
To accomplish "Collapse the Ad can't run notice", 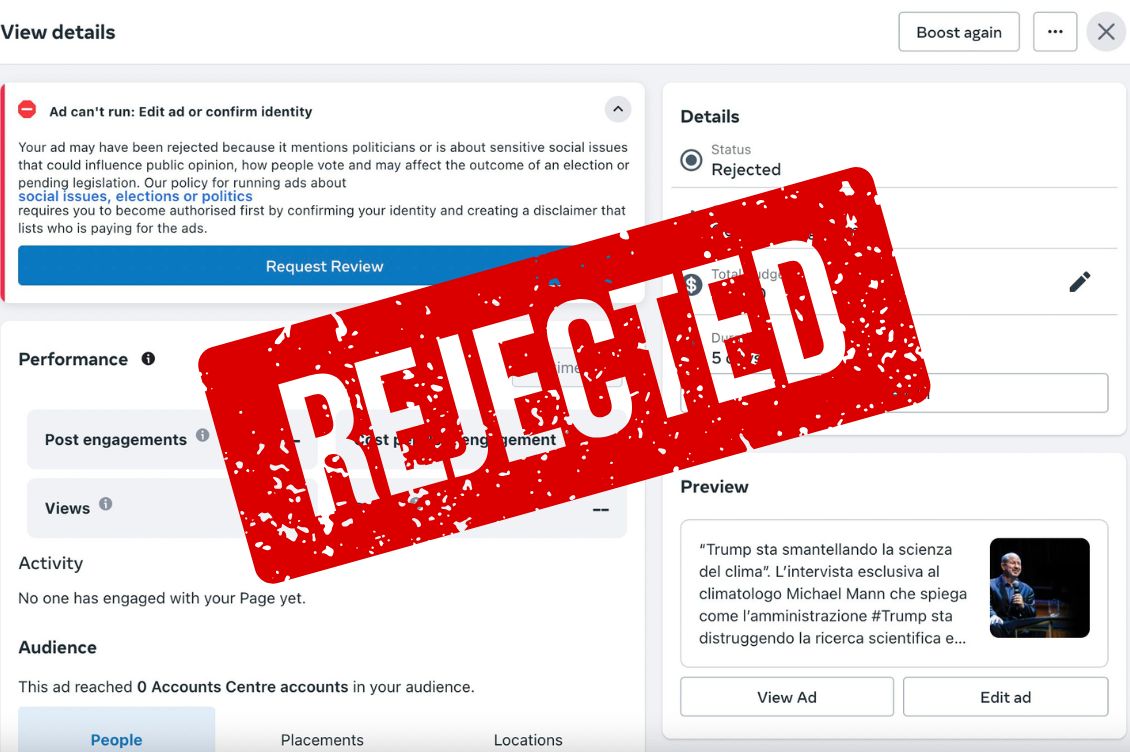I will click(618, 109).
